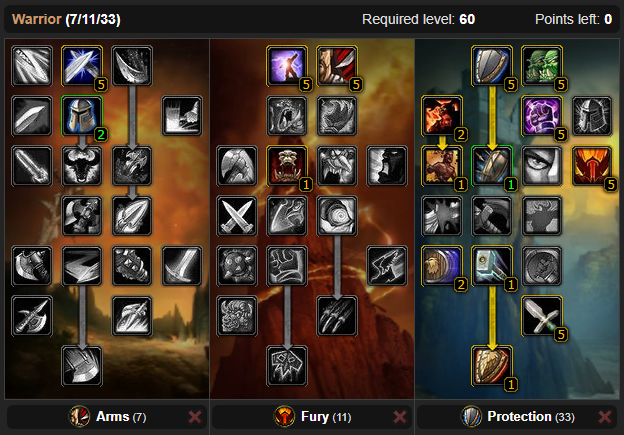Select the Defiance talent icon
624x435 pixels.
[x=592, y=166]
